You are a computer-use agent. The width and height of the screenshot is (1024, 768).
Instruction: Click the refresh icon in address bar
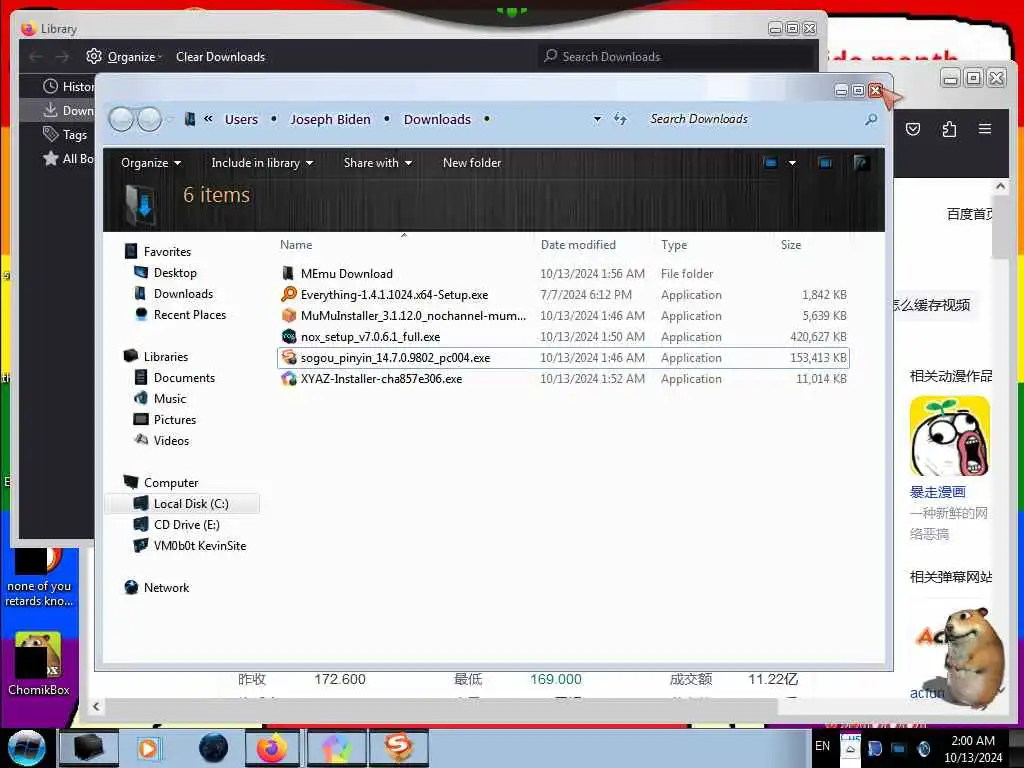point(620,119)
